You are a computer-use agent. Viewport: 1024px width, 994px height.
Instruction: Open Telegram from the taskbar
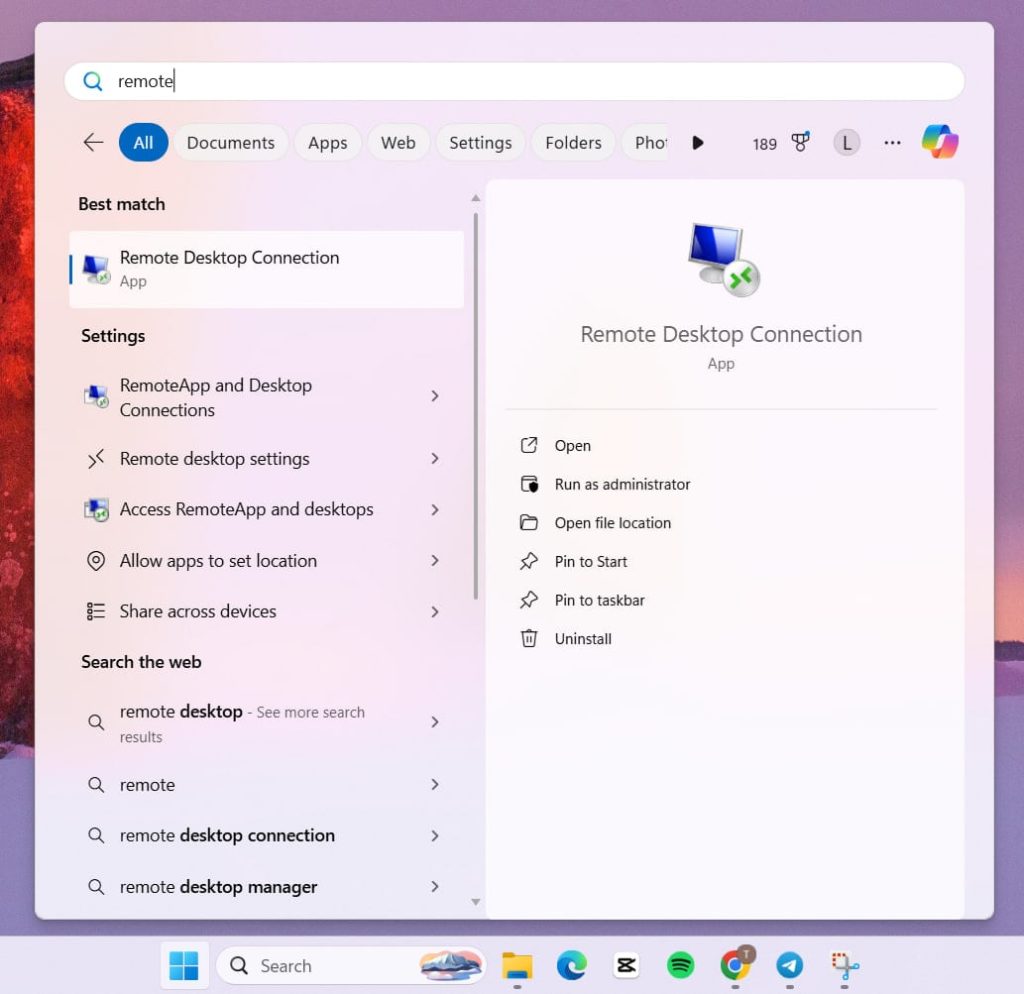pos(789,965)
